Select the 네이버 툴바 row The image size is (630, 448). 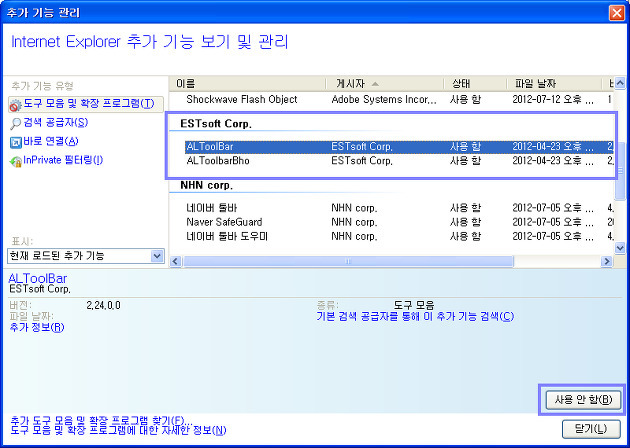coord(399,208)
